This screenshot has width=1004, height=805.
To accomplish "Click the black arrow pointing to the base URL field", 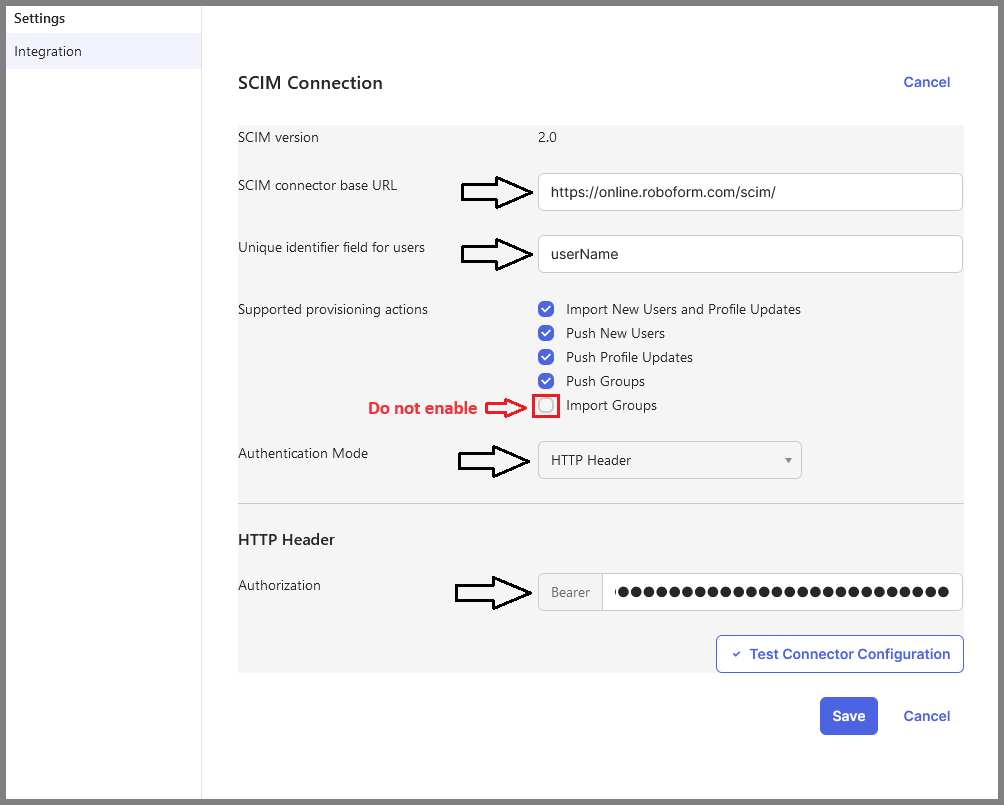I will 496,192.
